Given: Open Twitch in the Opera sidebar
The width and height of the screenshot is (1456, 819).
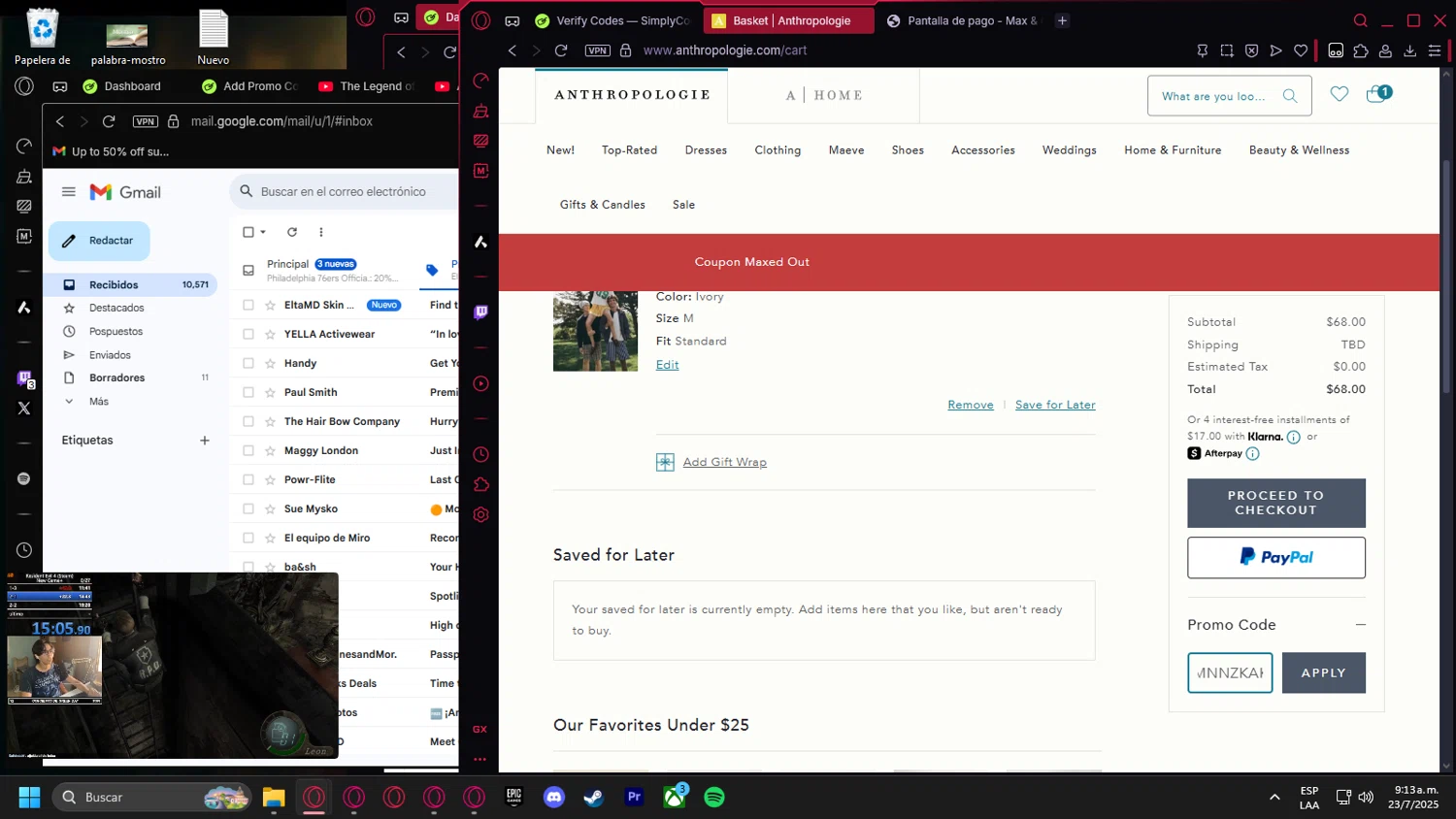Looking at the screenshot, I should tap(480, 312).
